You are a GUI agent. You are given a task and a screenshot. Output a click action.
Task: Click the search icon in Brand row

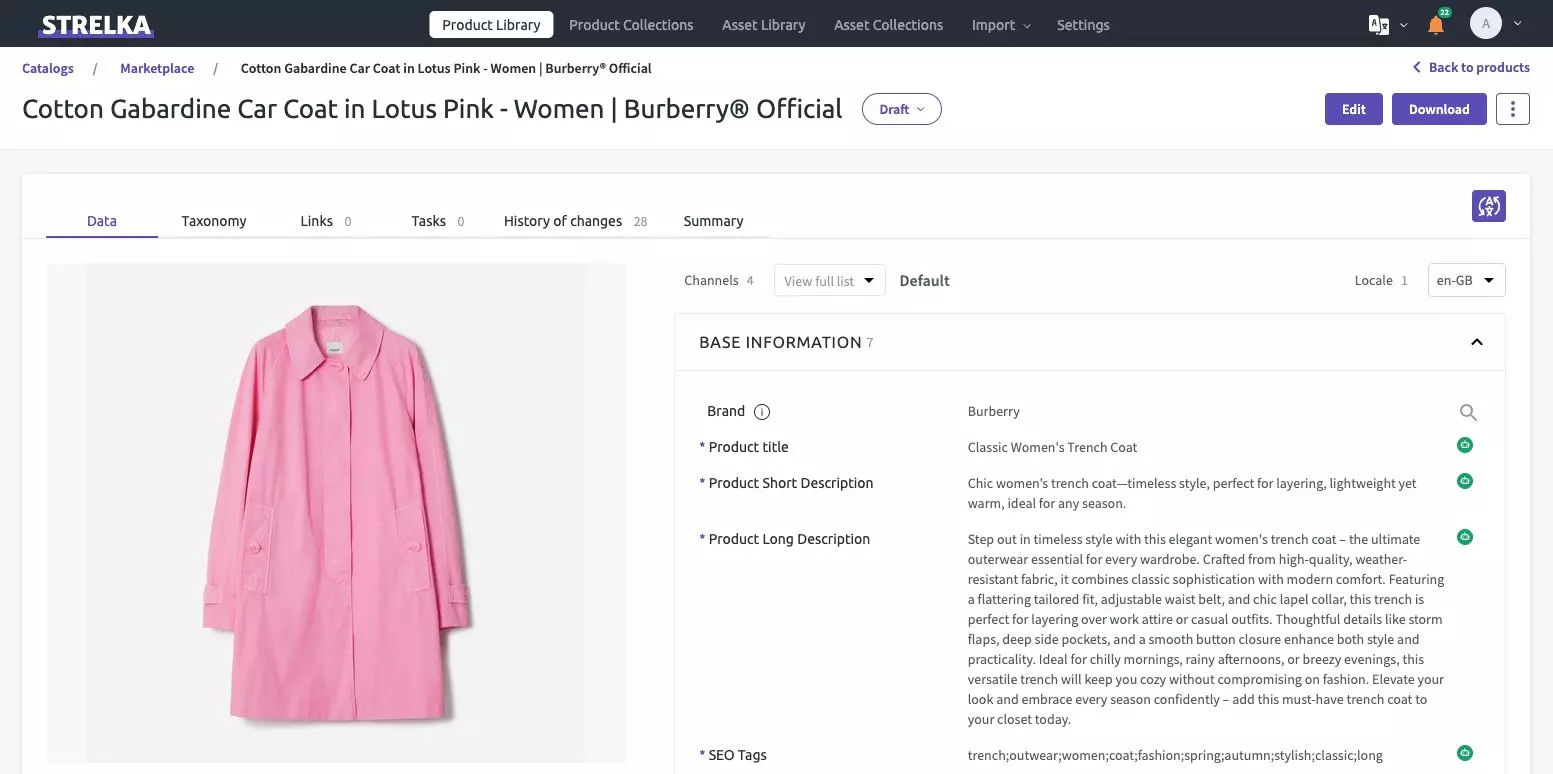point(1468,412)
